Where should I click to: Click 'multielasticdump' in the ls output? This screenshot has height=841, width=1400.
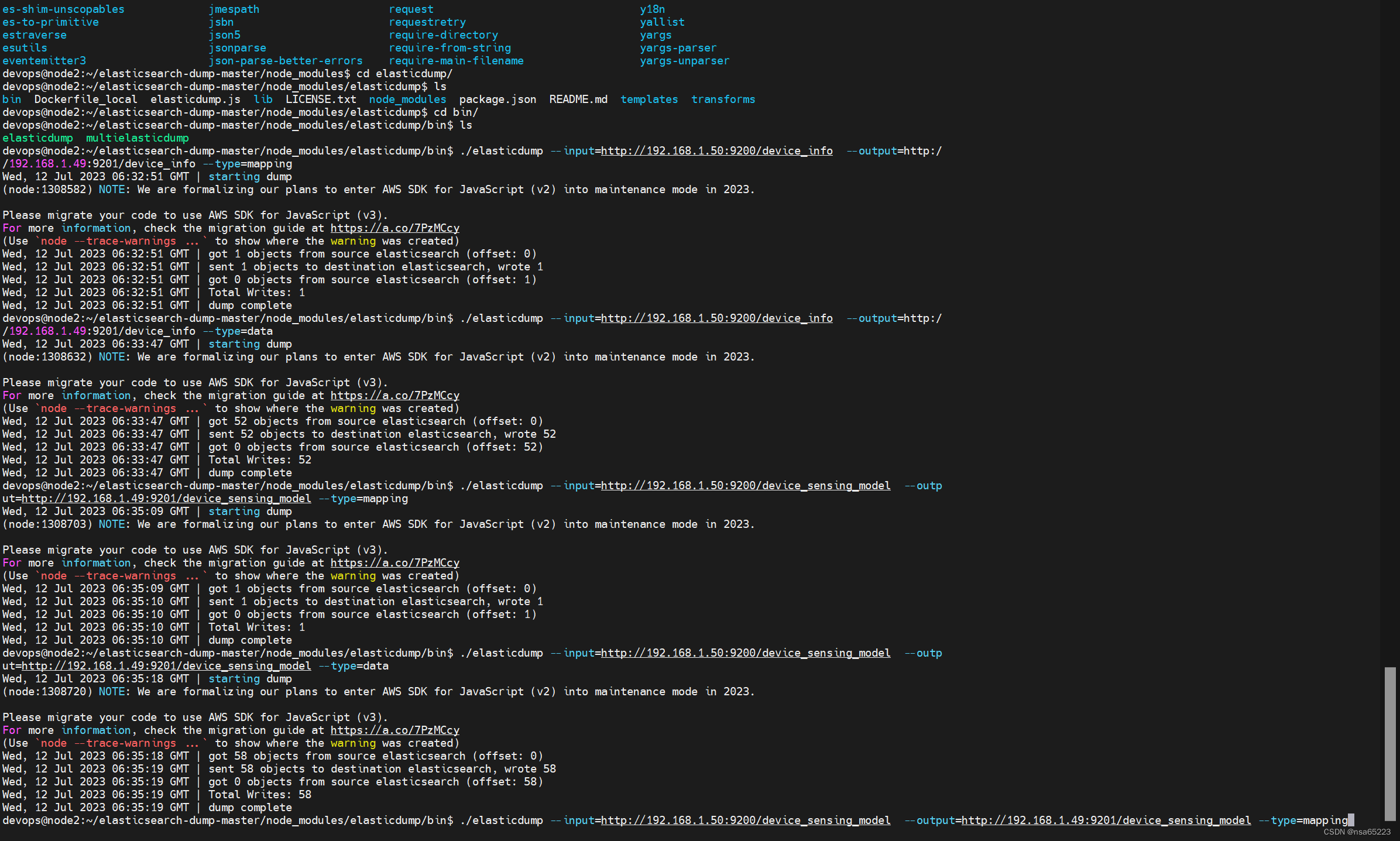pos(137,138)
